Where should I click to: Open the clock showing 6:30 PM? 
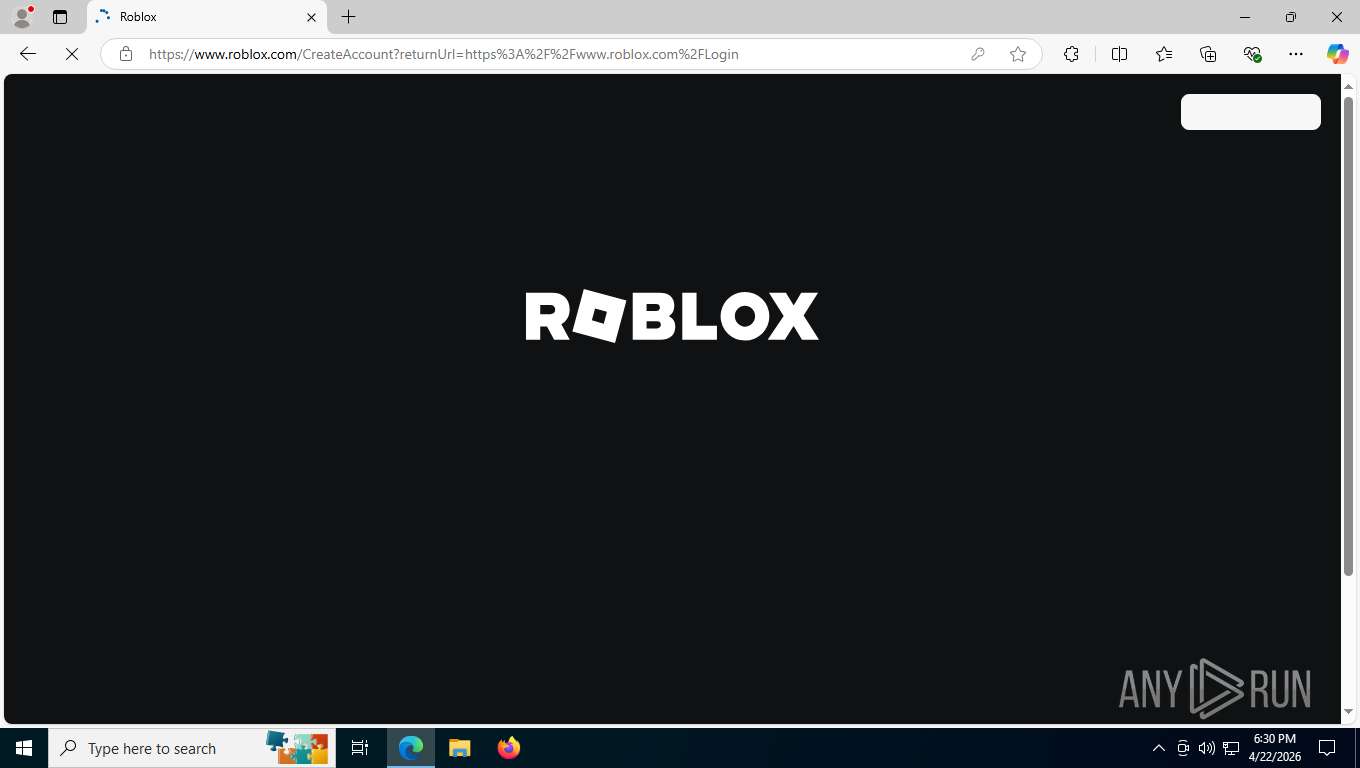[1274, 748]
